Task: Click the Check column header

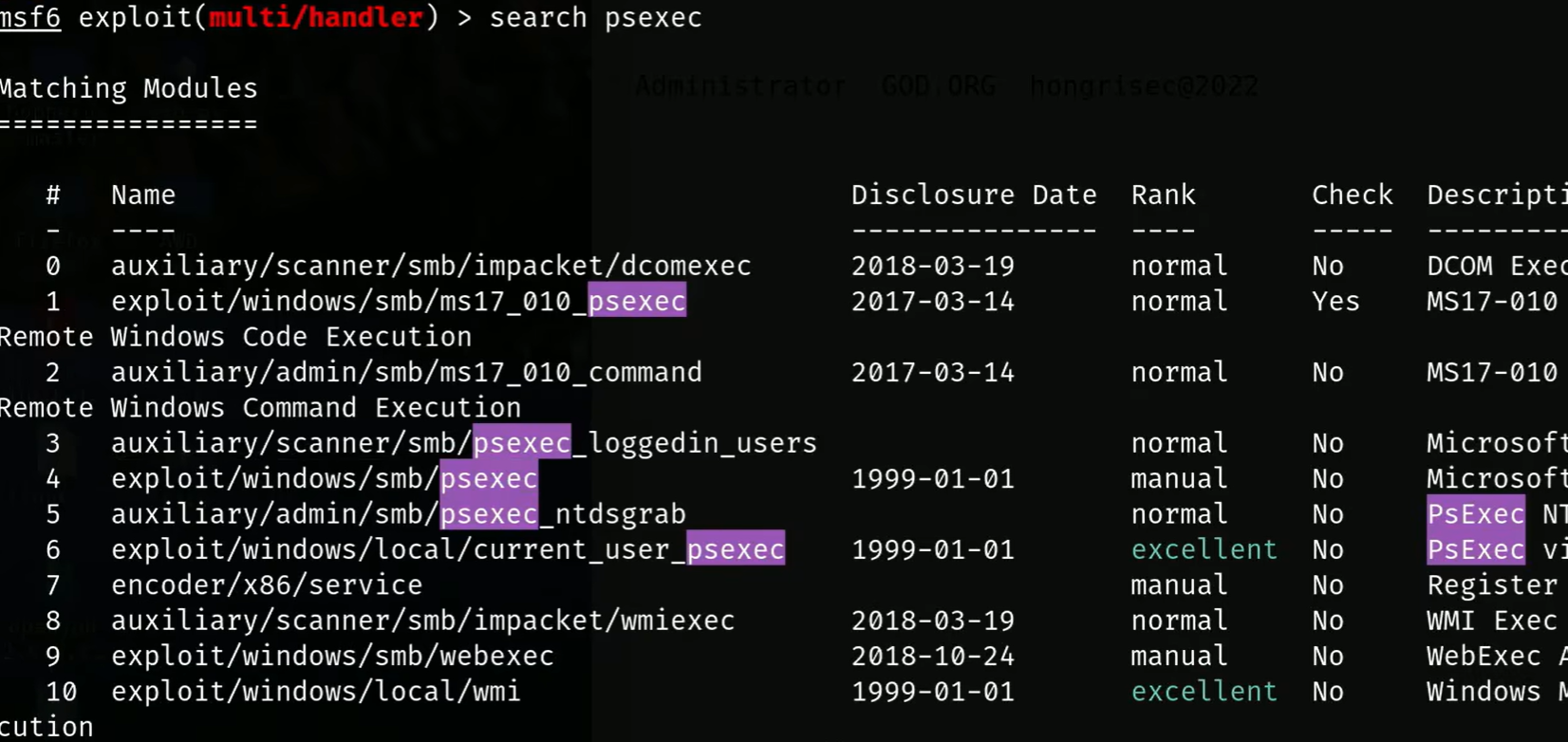Action: tap(1353, 195)
